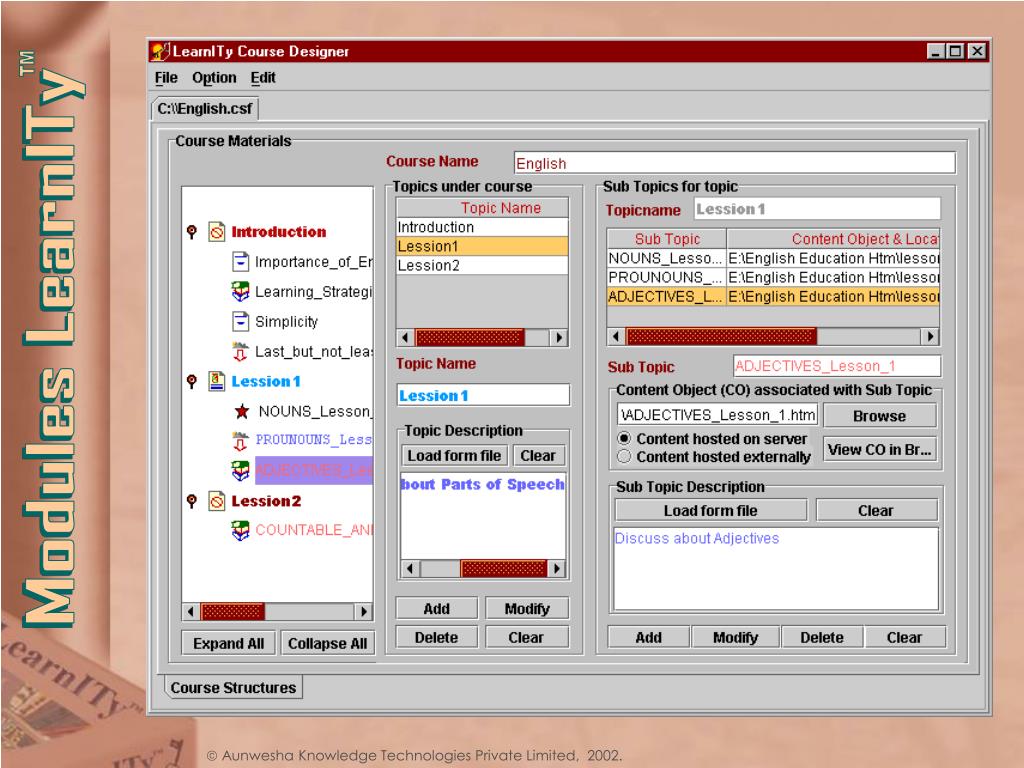Click the Importance_of_En document icon
Screen dimensions: 1024x768
click(240, 262)
